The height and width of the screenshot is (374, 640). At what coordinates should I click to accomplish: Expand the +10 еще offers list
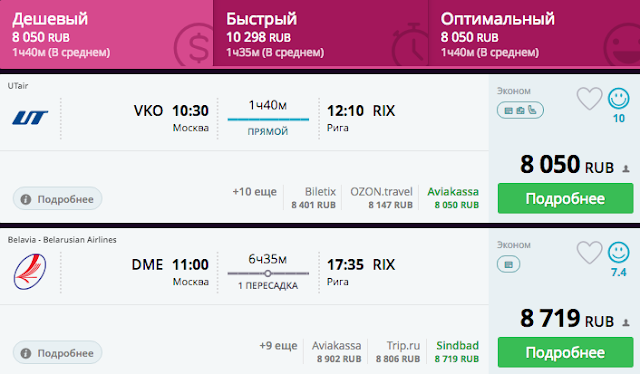click(x=254, y=191)
